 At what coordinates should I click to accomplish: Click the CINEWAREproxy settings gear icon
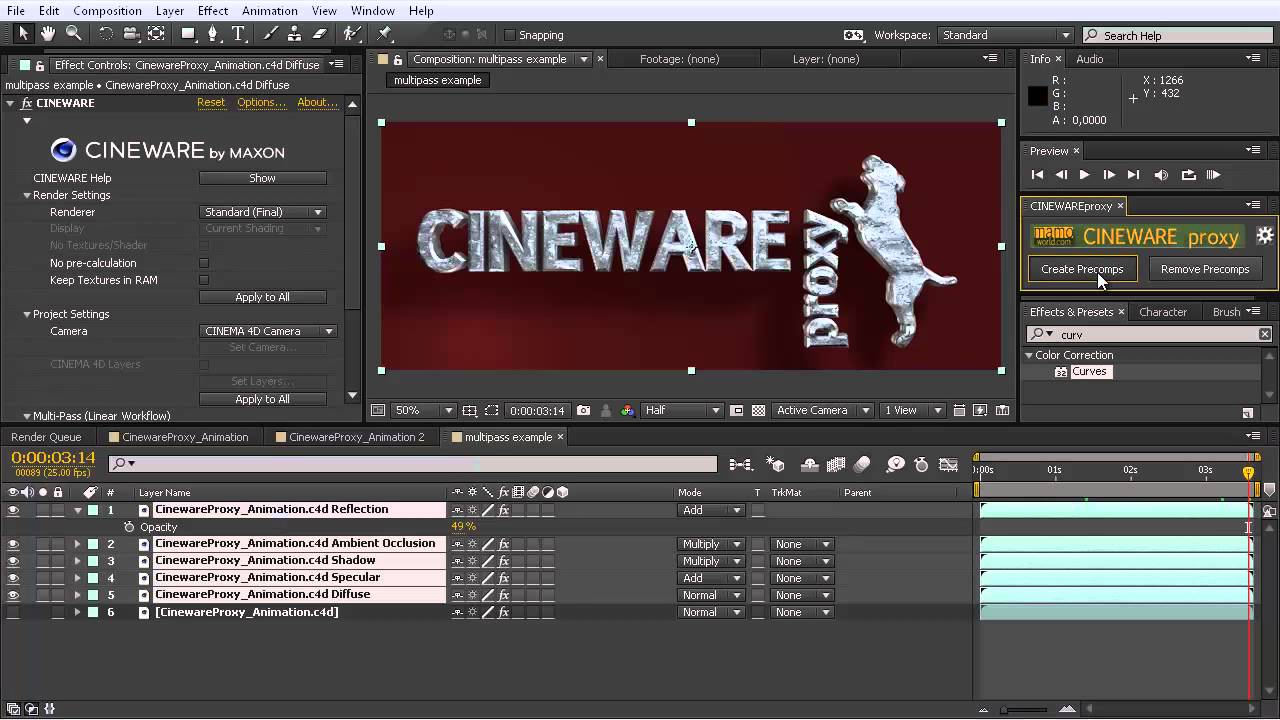pyautogui.click(x=1264, y=236)
